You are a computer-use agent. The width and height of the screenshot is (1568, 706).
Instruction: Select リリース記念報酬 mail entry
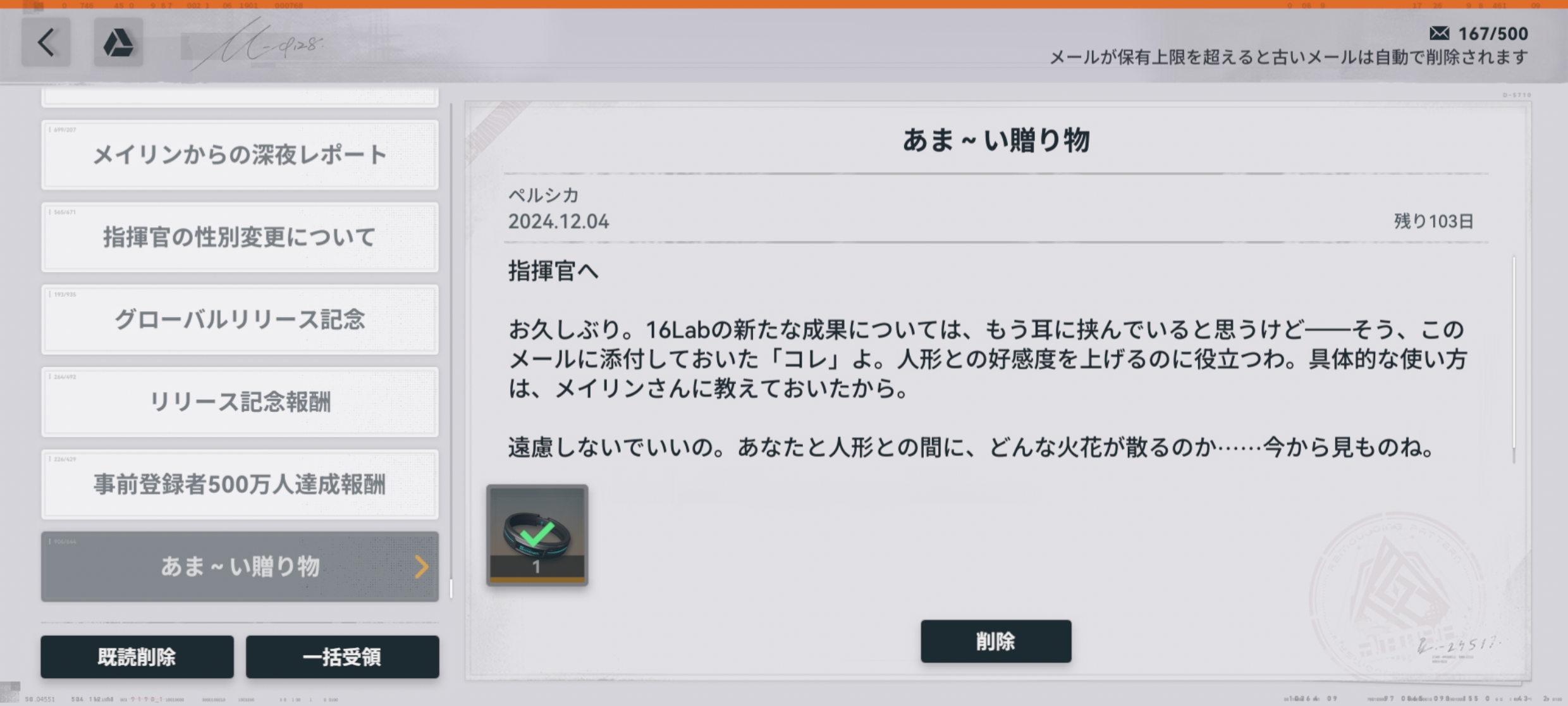pos(240,402)
